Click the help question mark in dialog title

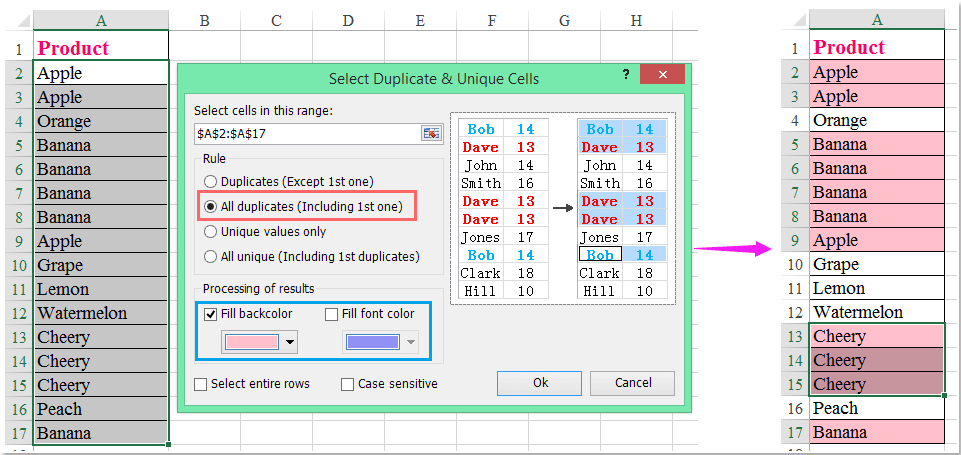click(625, 76)
